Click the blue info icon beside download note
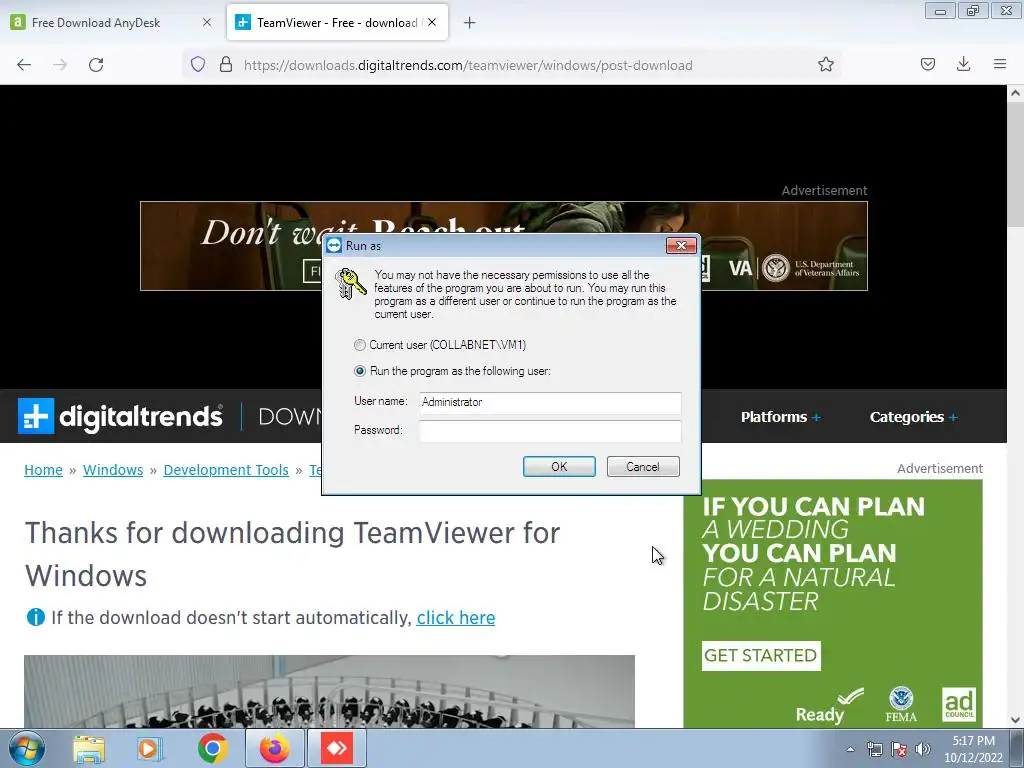Image resolution: width=1024 pixels, height=768 pixels. coord(35,617)
